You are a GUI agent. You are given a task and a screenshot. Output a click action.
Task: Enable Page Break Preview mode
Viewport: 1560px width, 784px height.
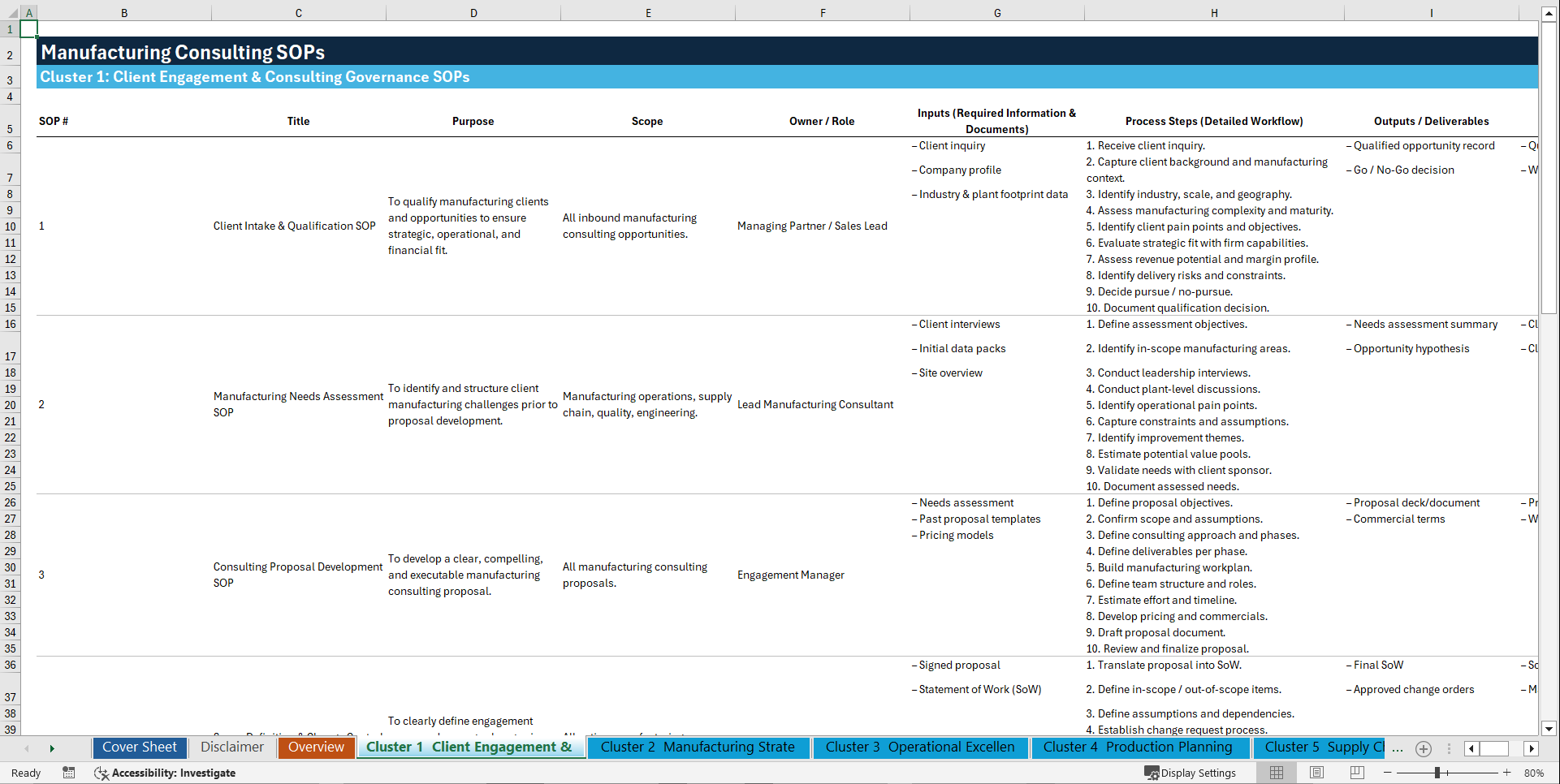point(1356,773)
